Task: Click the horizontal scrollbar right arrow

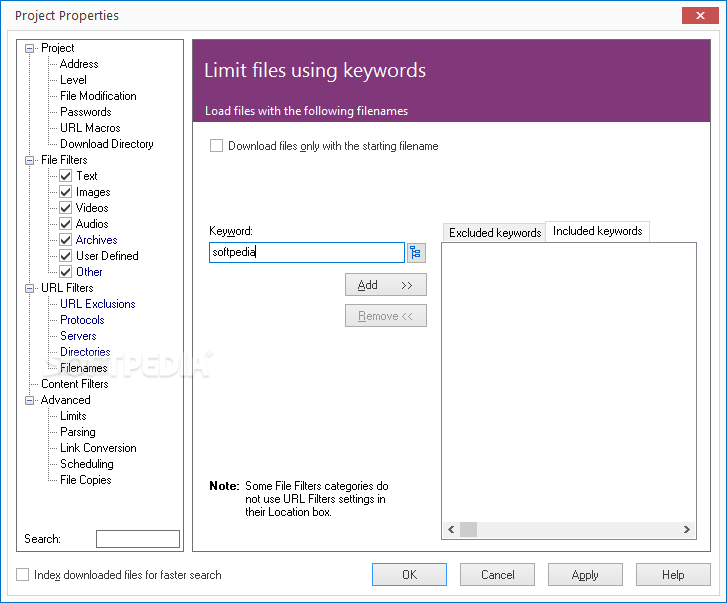Action: pyautogui.click(x=687, y=529)
